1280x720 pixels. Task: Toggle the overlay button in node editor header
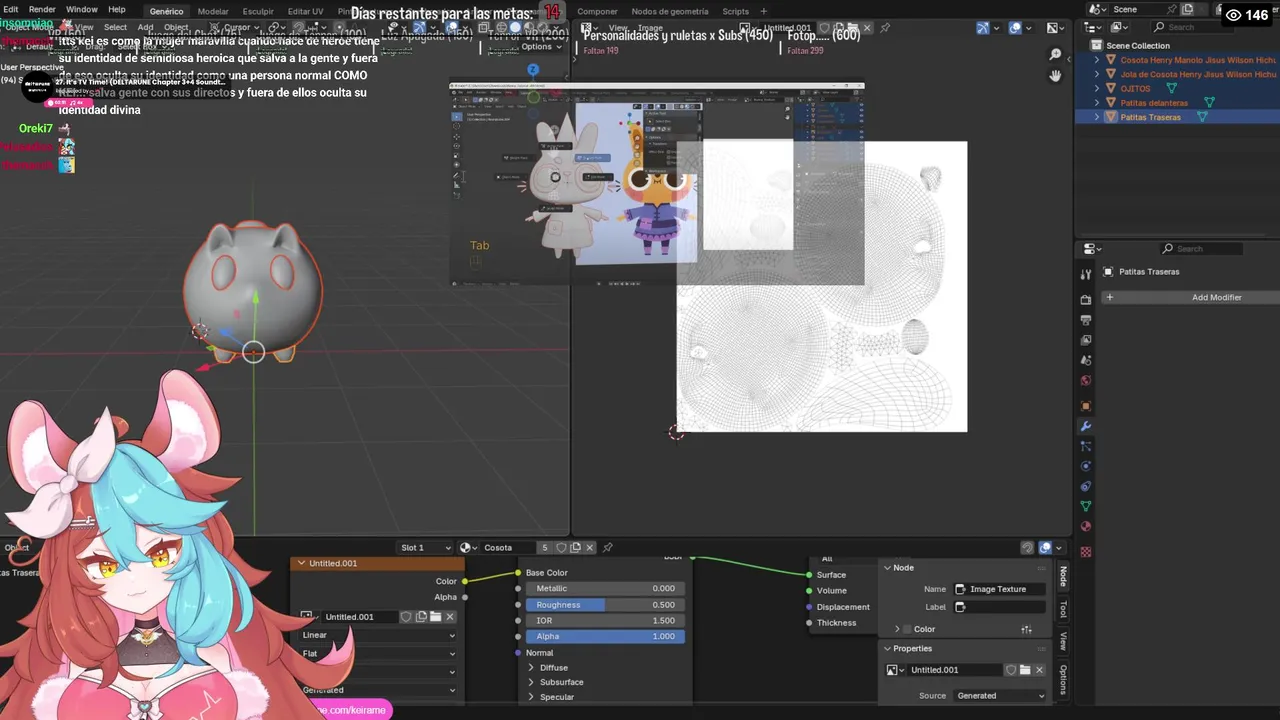(1046, 547)
